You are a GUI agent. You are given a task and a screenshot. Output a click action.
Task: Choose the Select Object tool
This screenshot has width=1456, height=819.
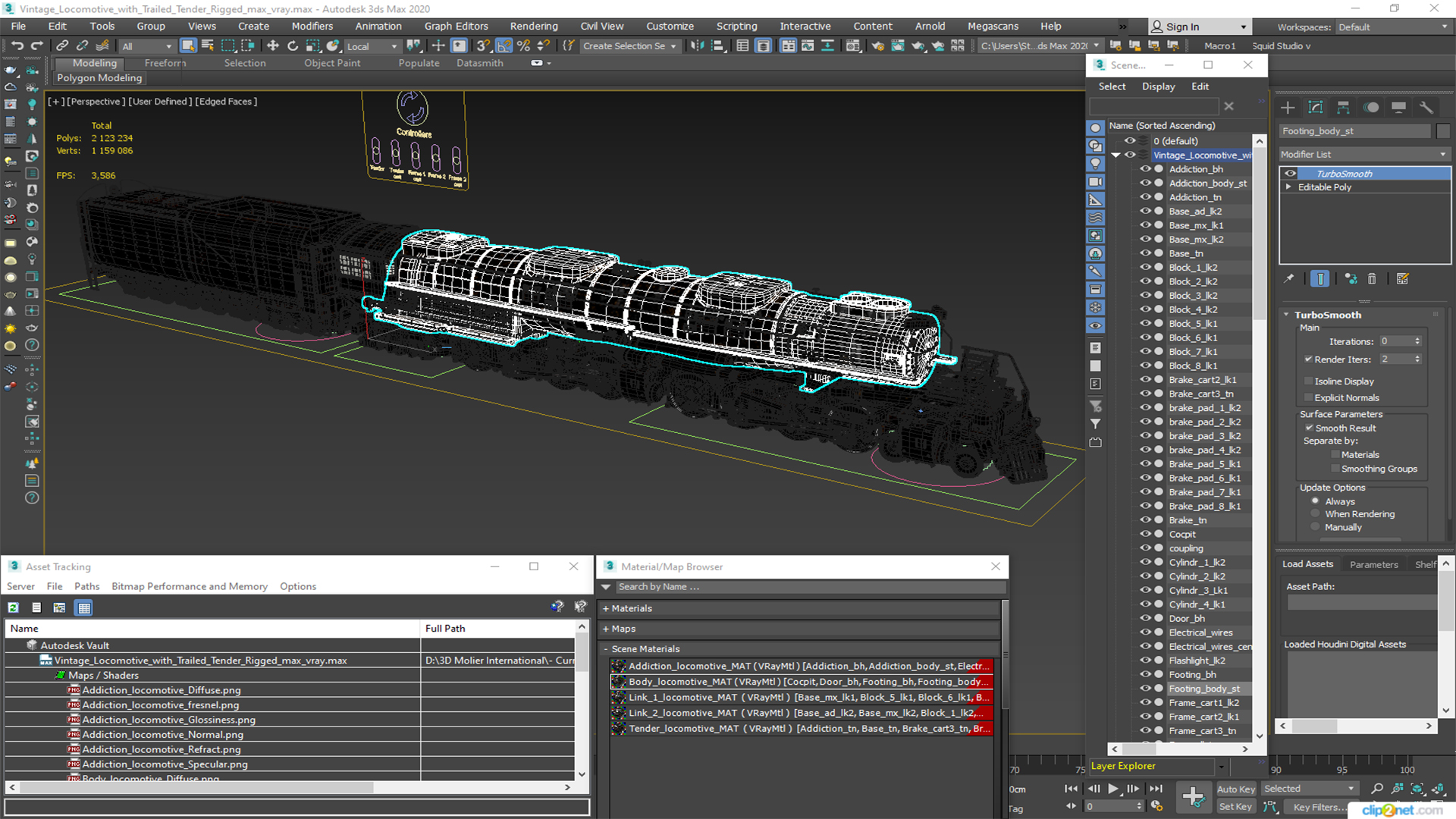click(x=188, y=46)
